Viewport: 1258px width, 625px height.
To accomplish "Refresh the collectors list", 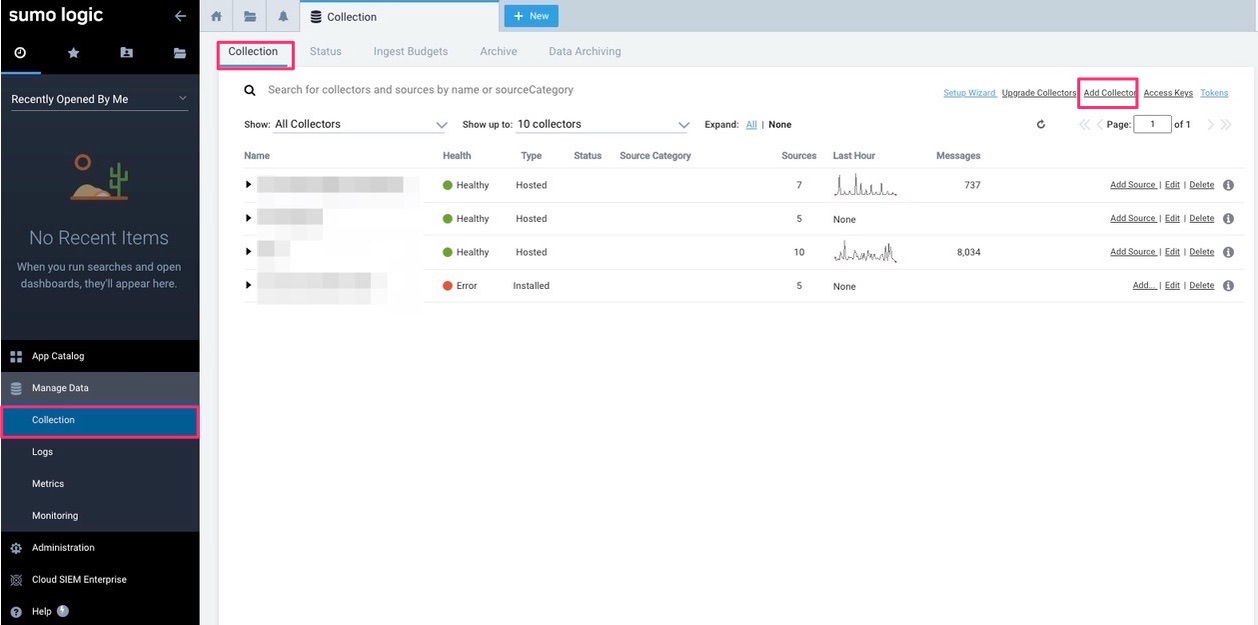I will click(x=1040, y=125).
